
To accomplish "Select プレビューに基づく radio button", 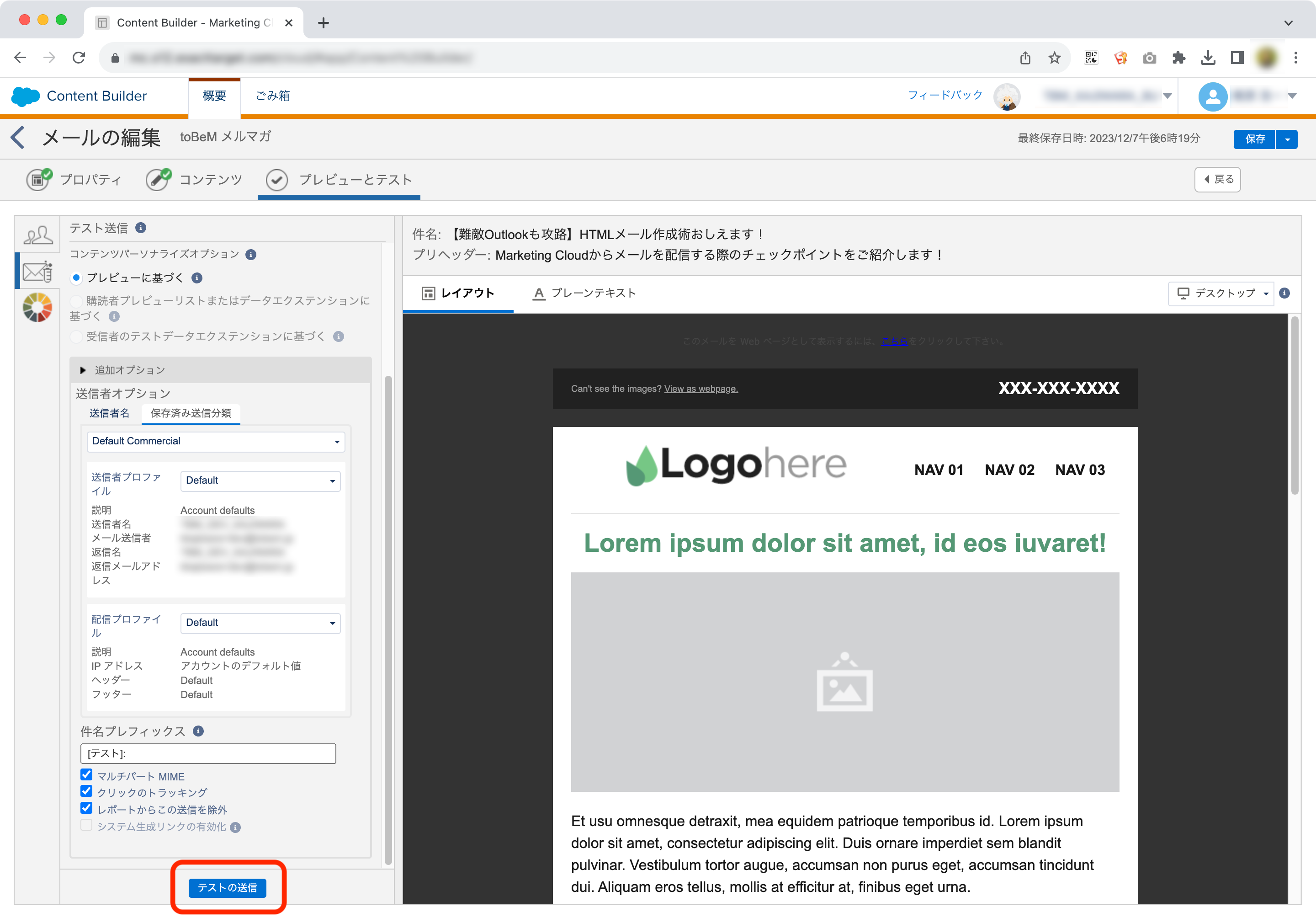I will (76, 278).
